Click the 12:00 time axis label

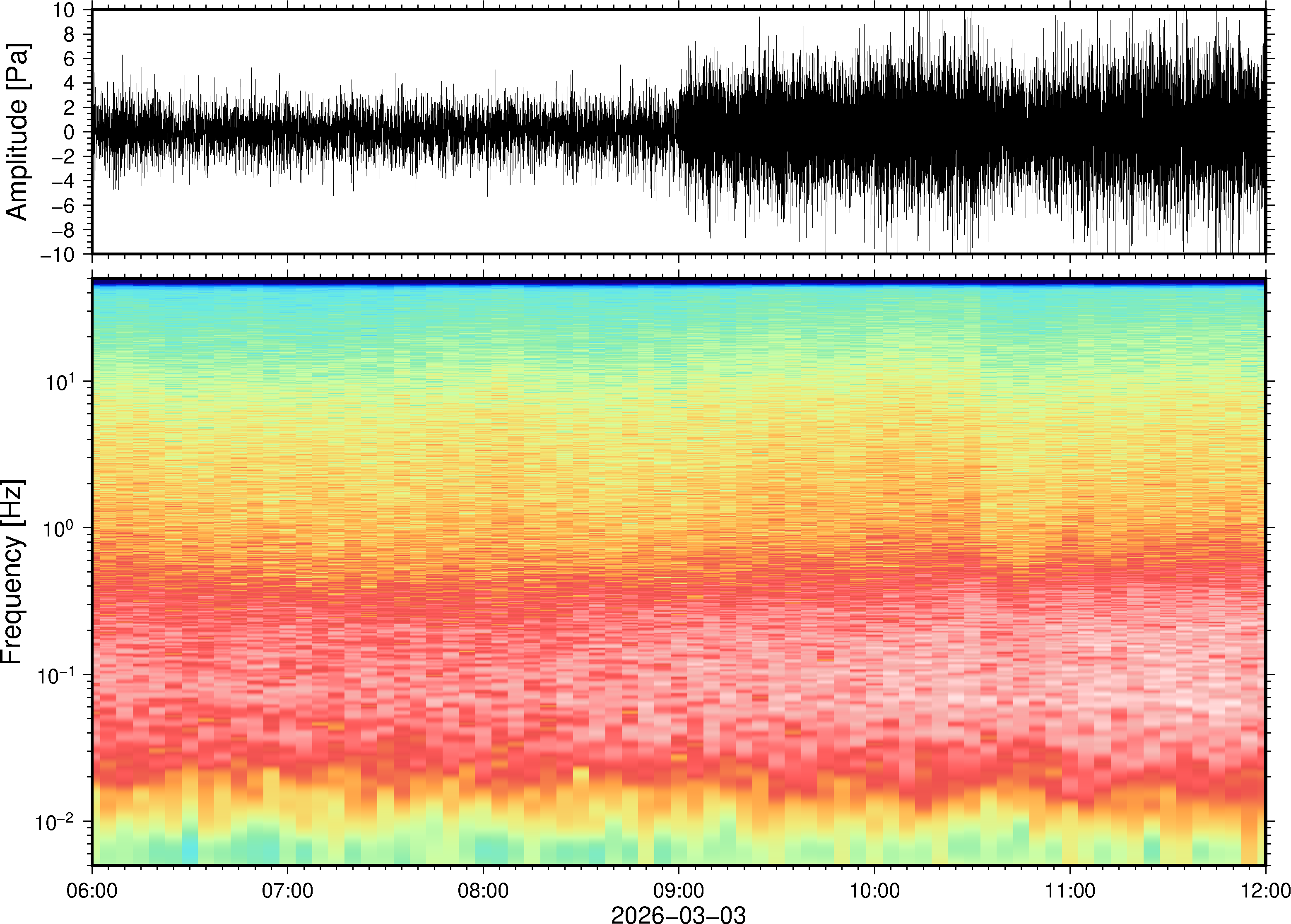[1265, 890]
